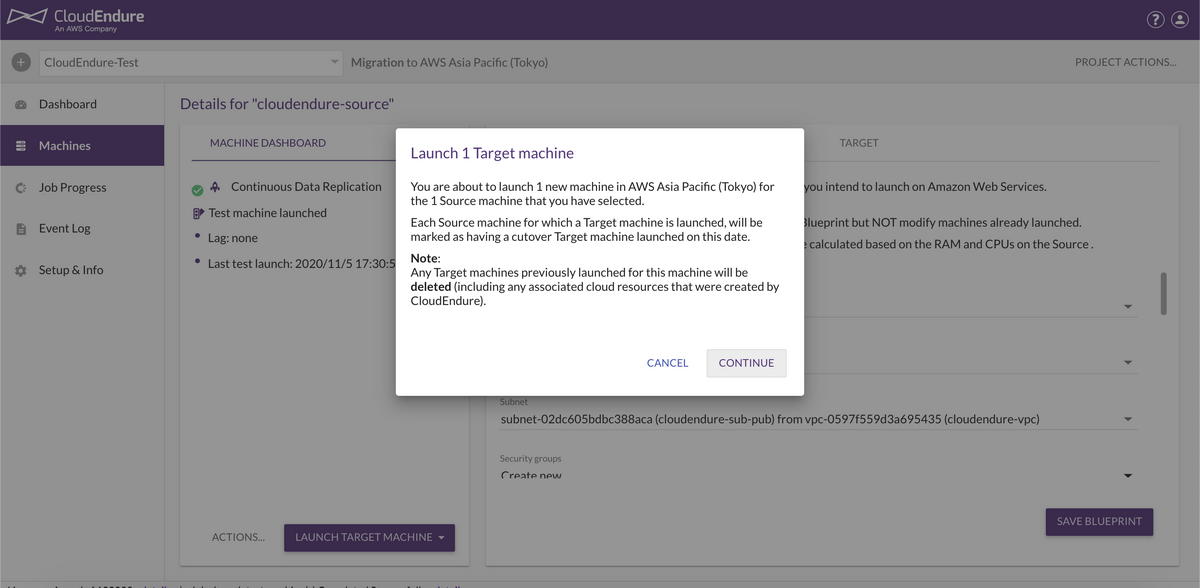Screen dimensions: 1200x588
Task: Click CANCEL in the launch dialog
Action: [x=667, y=363]
